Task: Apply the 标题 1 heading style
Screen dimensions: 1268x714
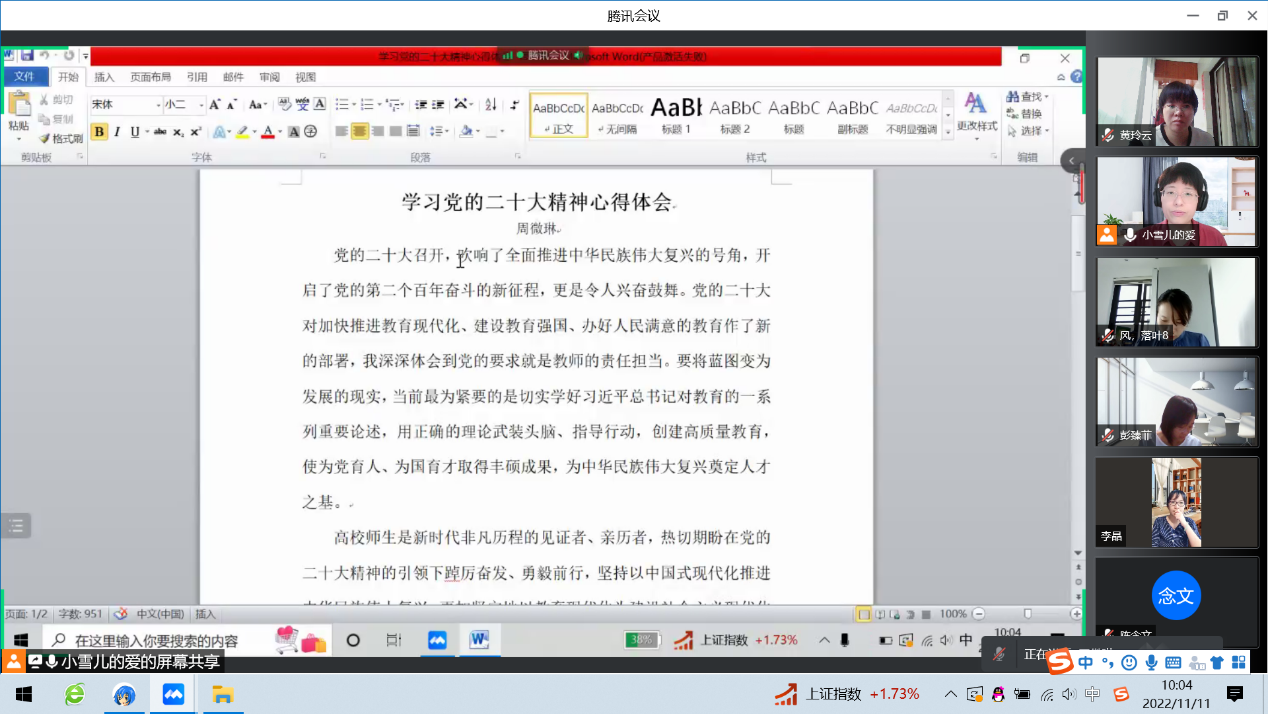Action: tap(677, 114)
